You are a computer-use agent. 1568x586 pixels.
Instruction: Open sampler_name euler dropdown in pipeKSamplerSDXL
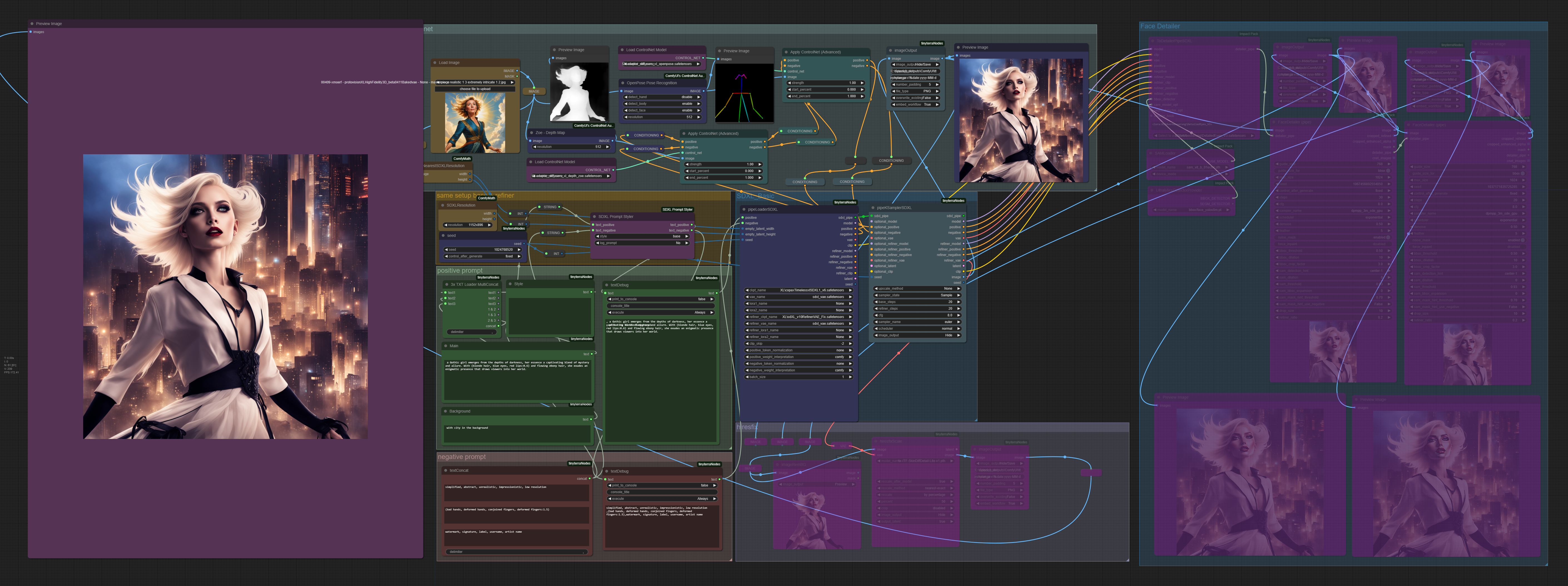click(x=917, y=322)
